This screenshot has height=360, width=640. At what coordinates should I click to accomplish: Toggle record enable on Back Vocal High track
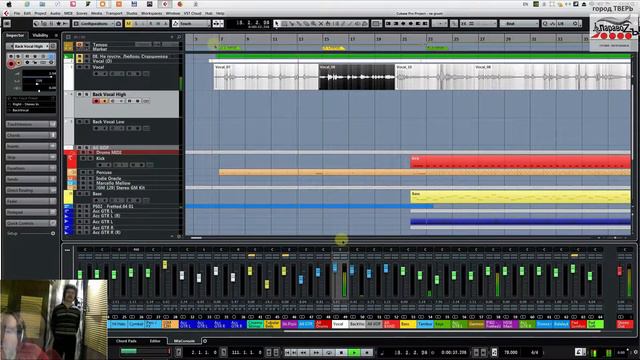pos(96,101)
